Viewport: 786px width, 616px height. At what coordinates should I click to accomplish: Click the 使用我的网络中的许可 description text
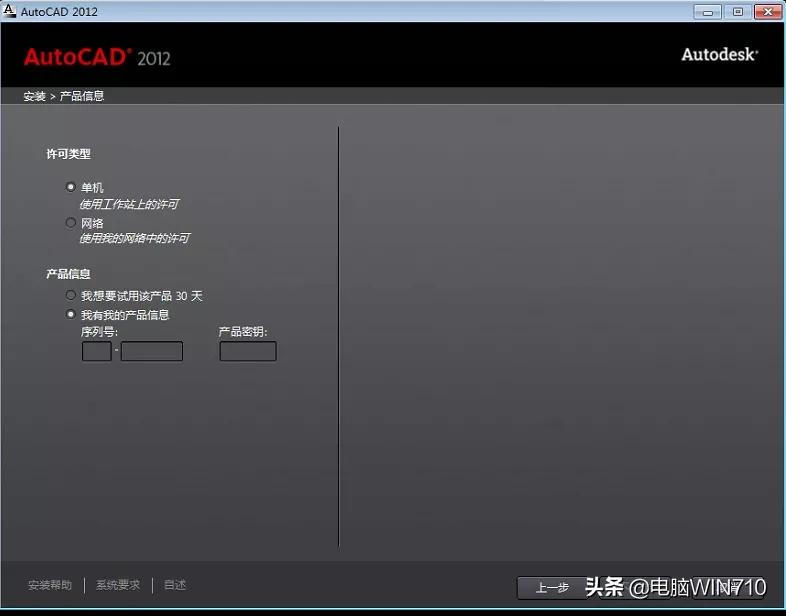point(135,238)
